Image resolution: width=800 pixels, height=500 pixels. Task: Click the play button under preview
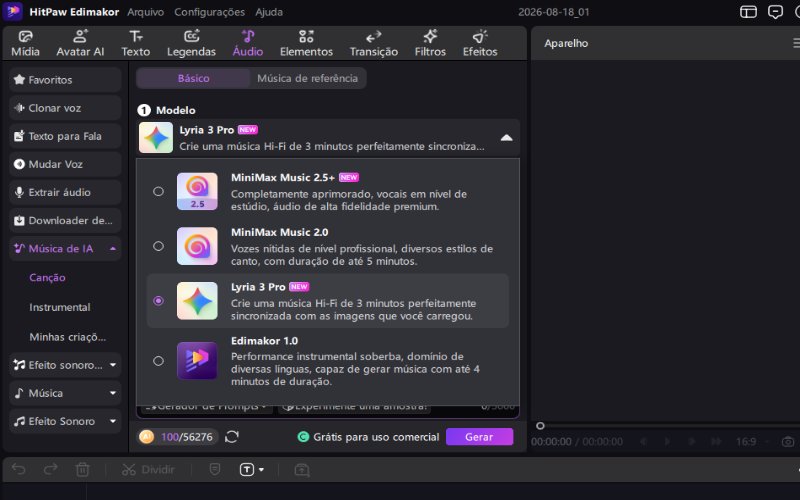tap(667, 442)
